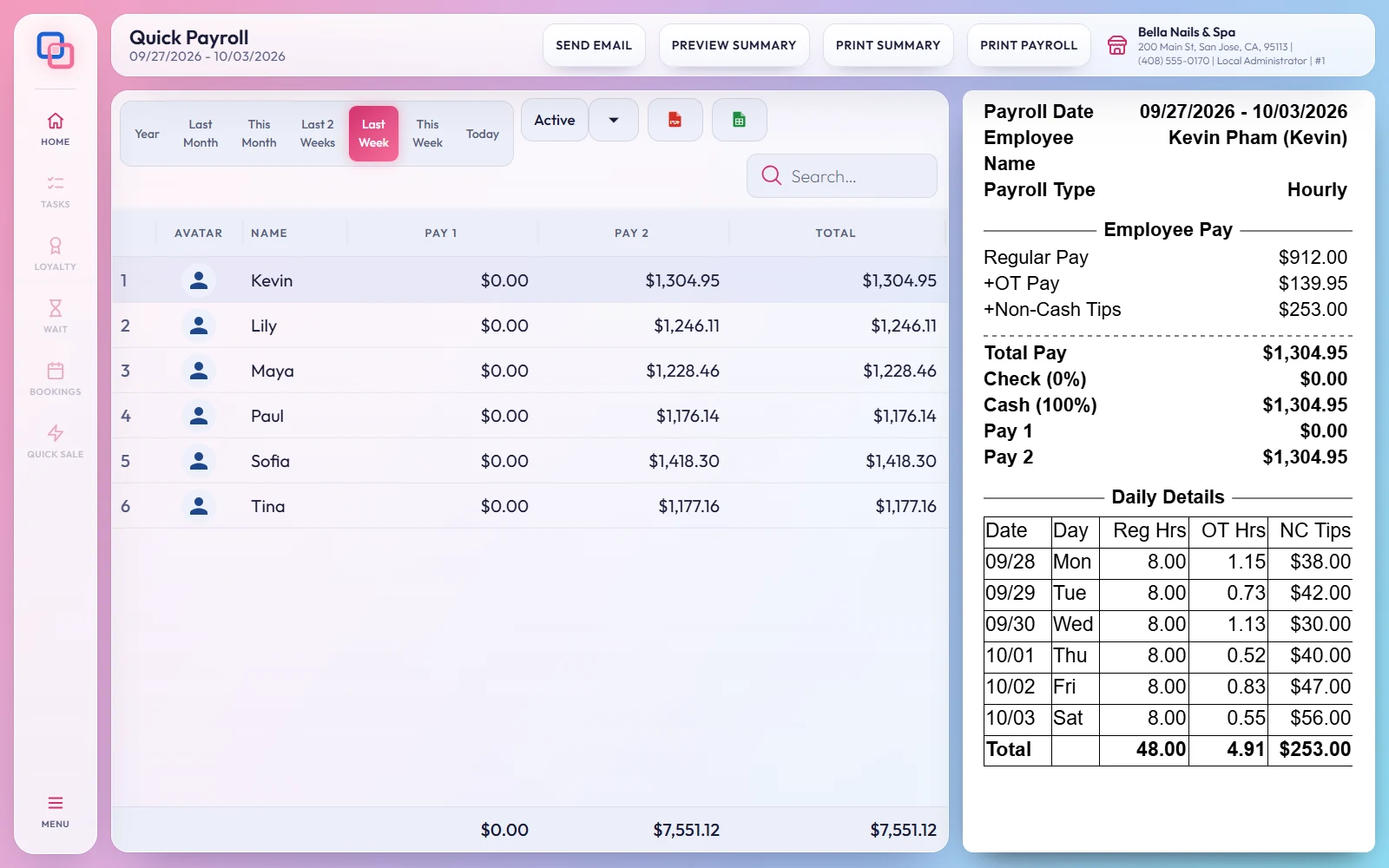This screenshot has height=868, width=1389.
Task: Select Lily's name in the table
Action: pyautogui.click(x=264, y=325)
